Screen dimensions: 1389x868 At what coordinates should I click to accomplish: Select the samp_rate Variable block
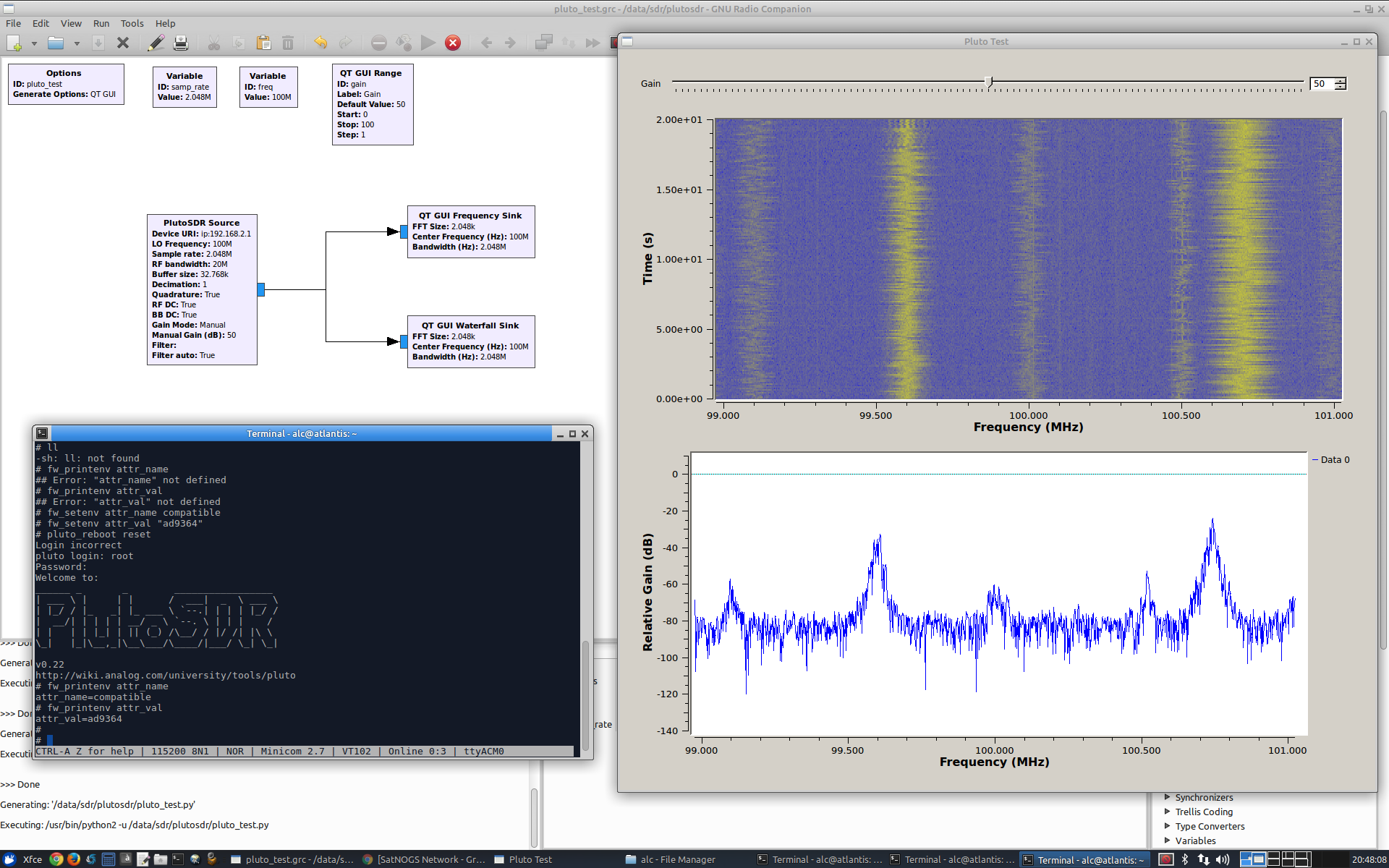[184, 87]
